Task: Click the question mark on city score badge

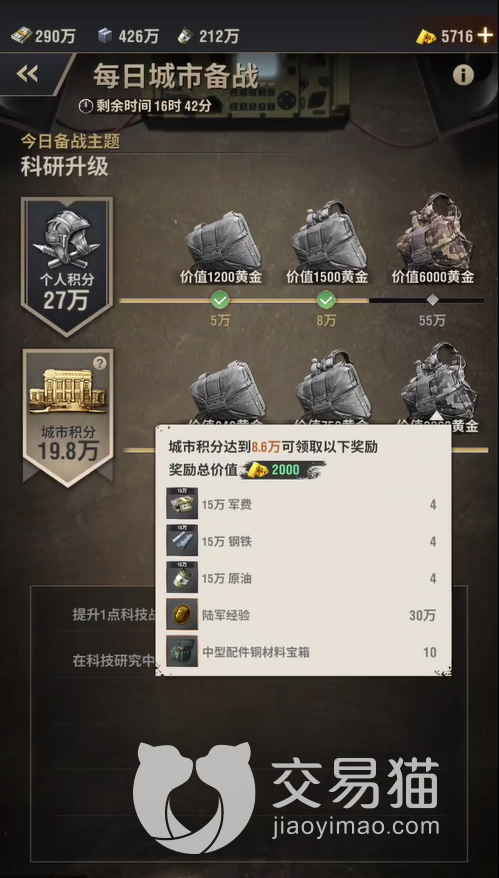Action: coord(100,363)
